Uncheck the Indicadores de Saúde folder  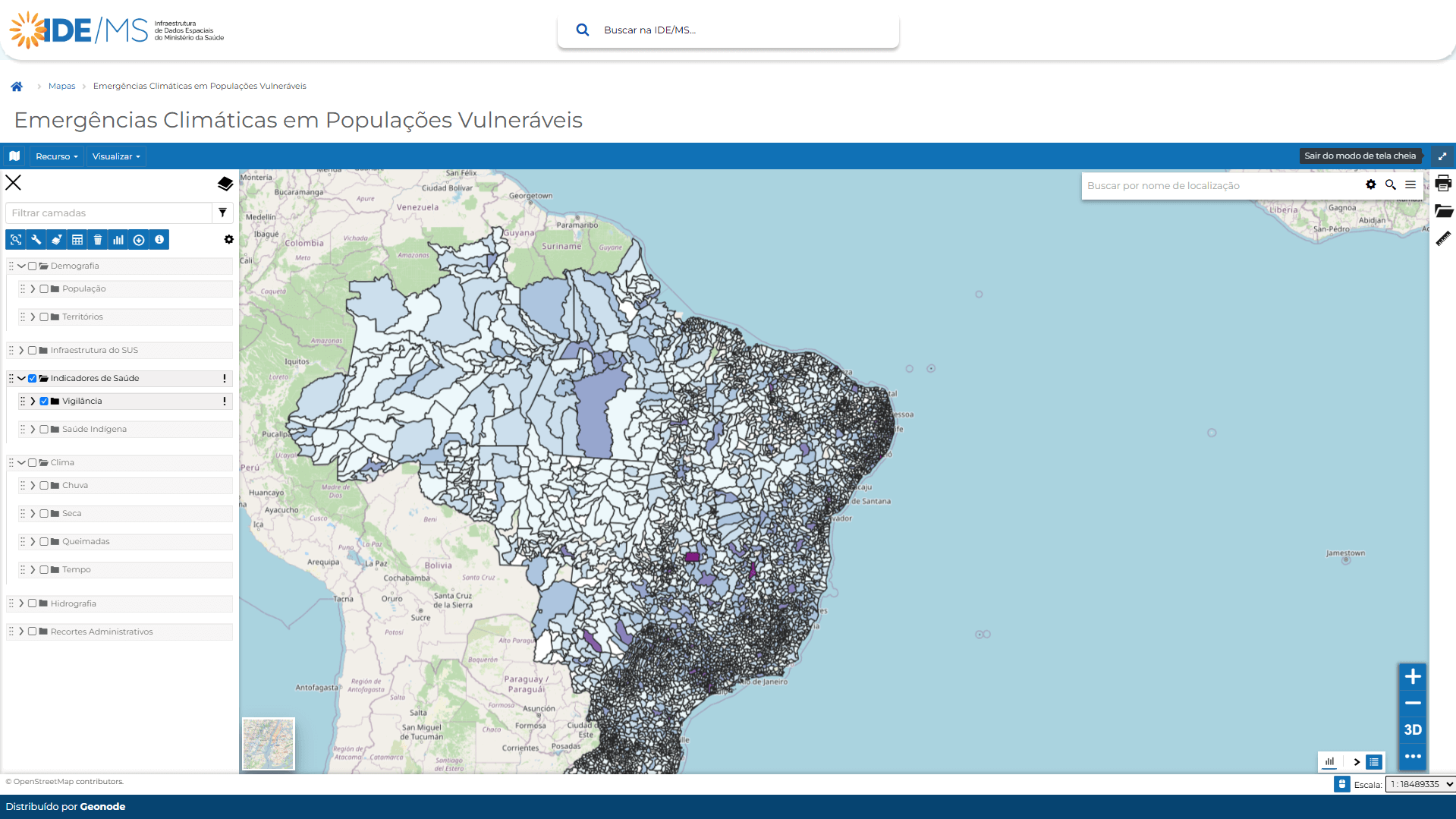(32, 378)
